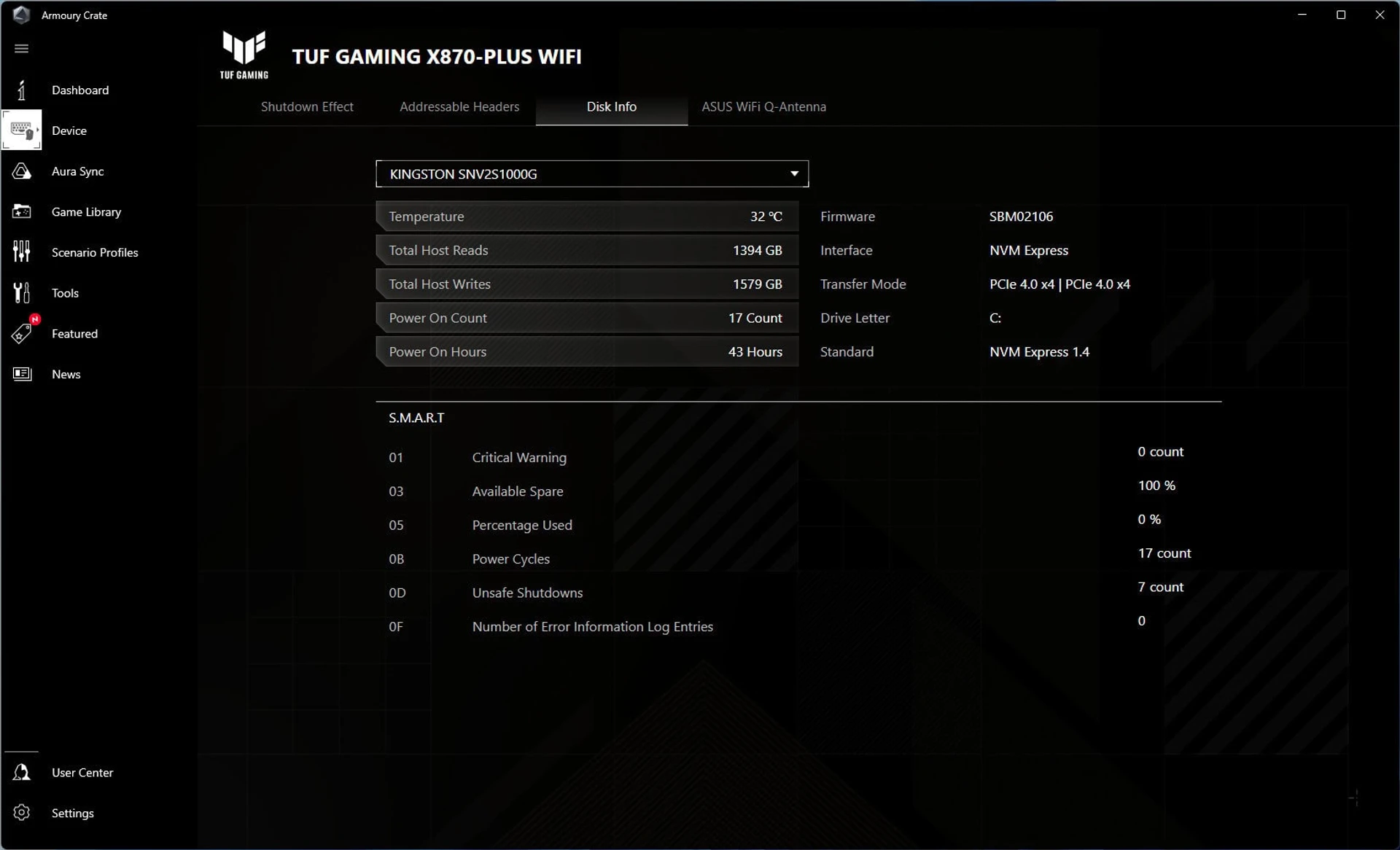Open Scenario Profiles from the sidebar
The image size is (1400, 850).
click(95, 252)
